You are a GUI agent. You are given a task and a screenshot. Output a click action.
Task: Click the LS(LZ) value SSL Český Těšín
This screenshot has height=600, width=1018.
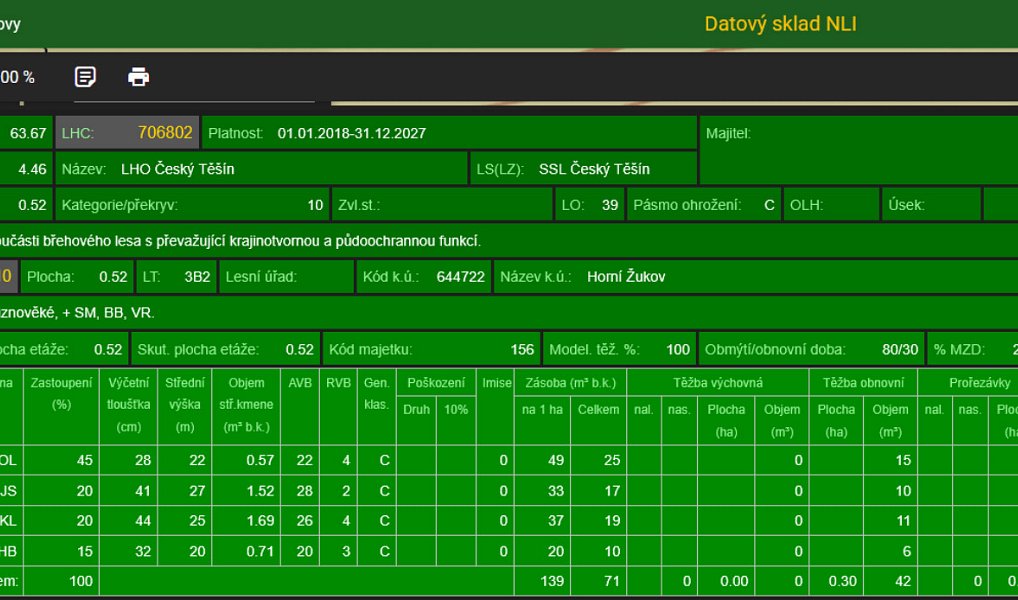point(594,169)
